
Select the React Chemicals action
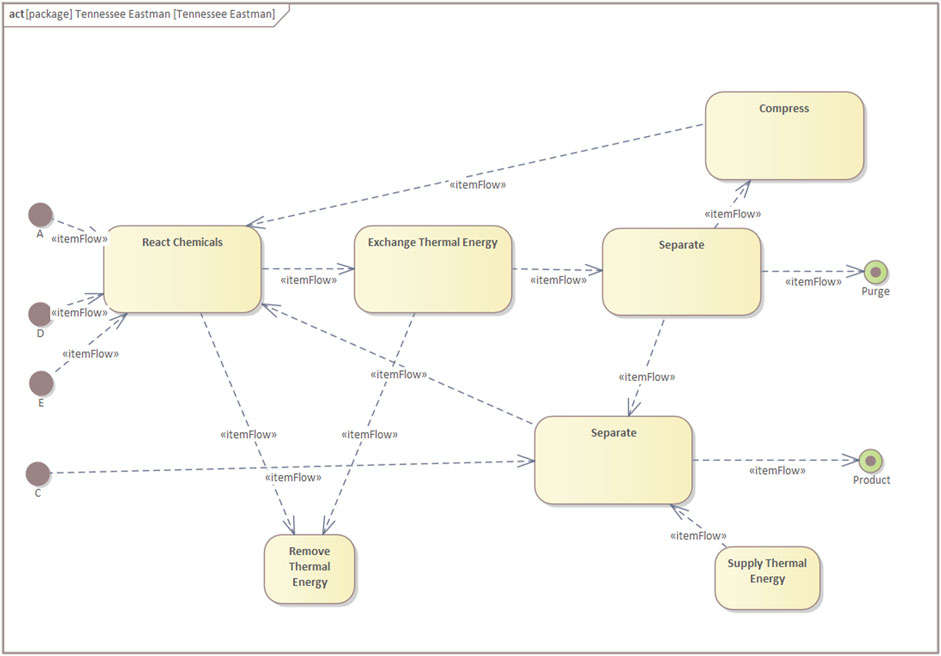(x=182, y=269)
